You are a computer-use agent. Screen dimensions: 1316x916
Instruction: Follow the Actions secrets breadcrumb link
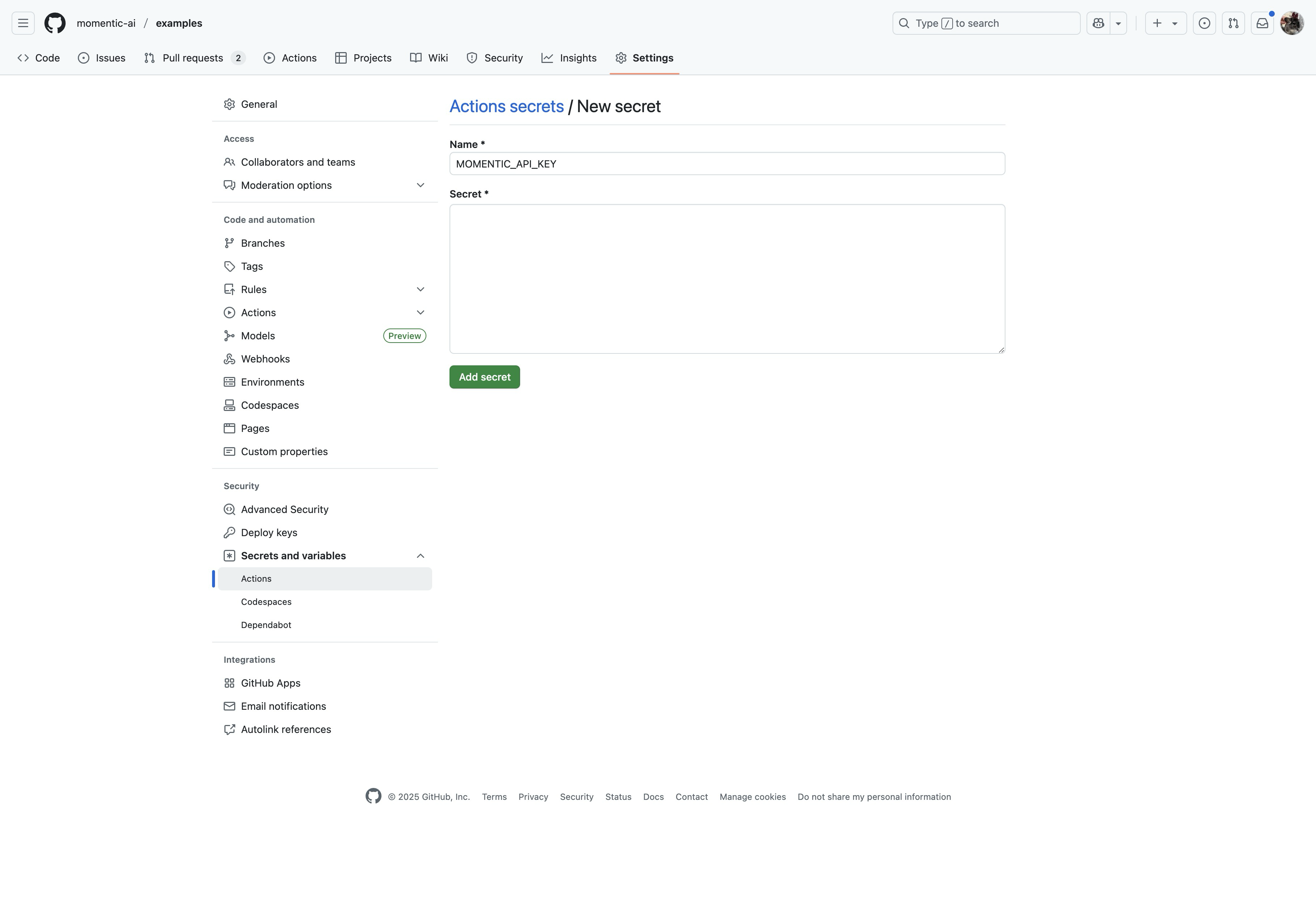[507, 107]
